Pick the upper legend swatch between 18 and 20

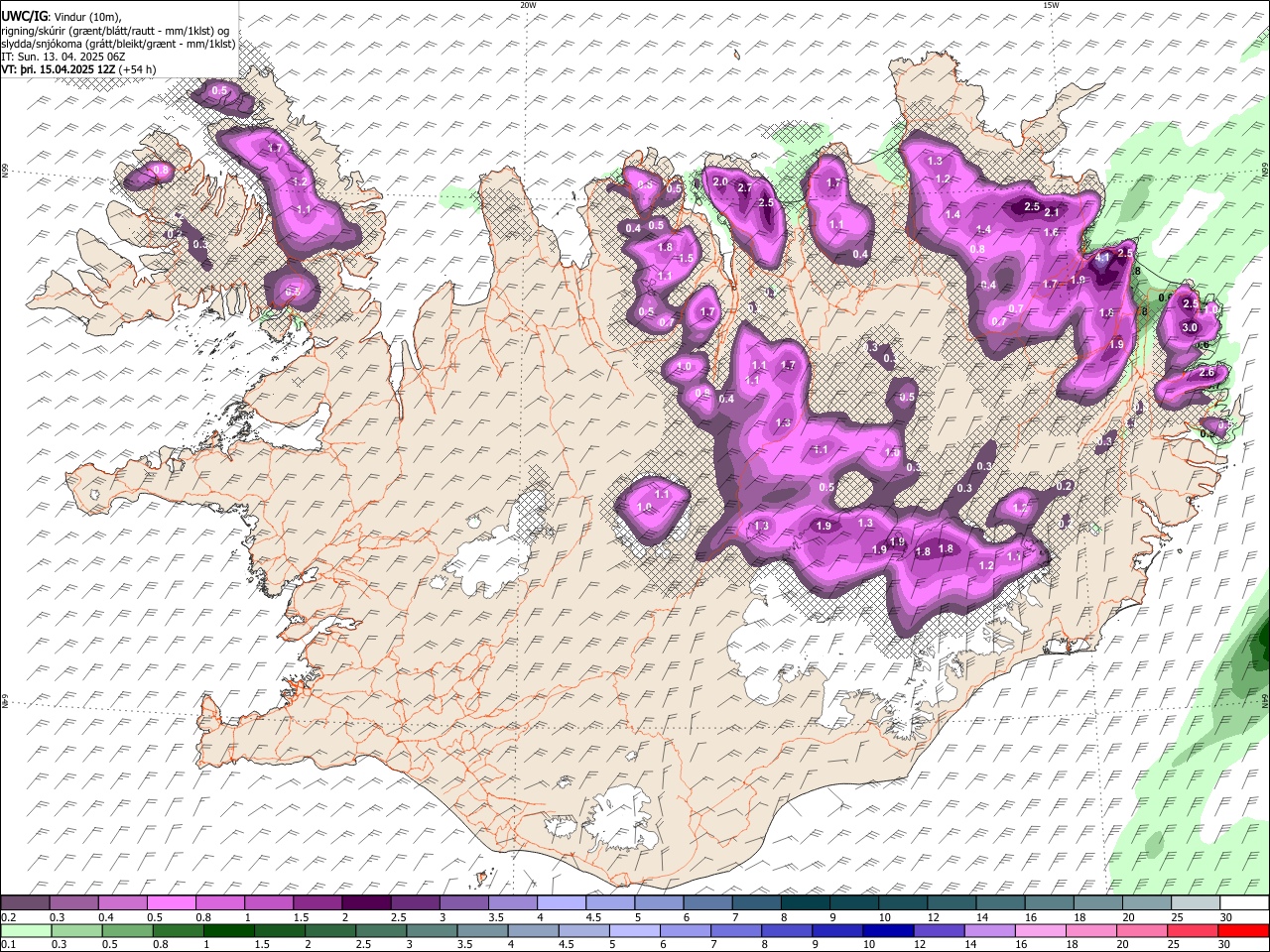point(1096,903)
